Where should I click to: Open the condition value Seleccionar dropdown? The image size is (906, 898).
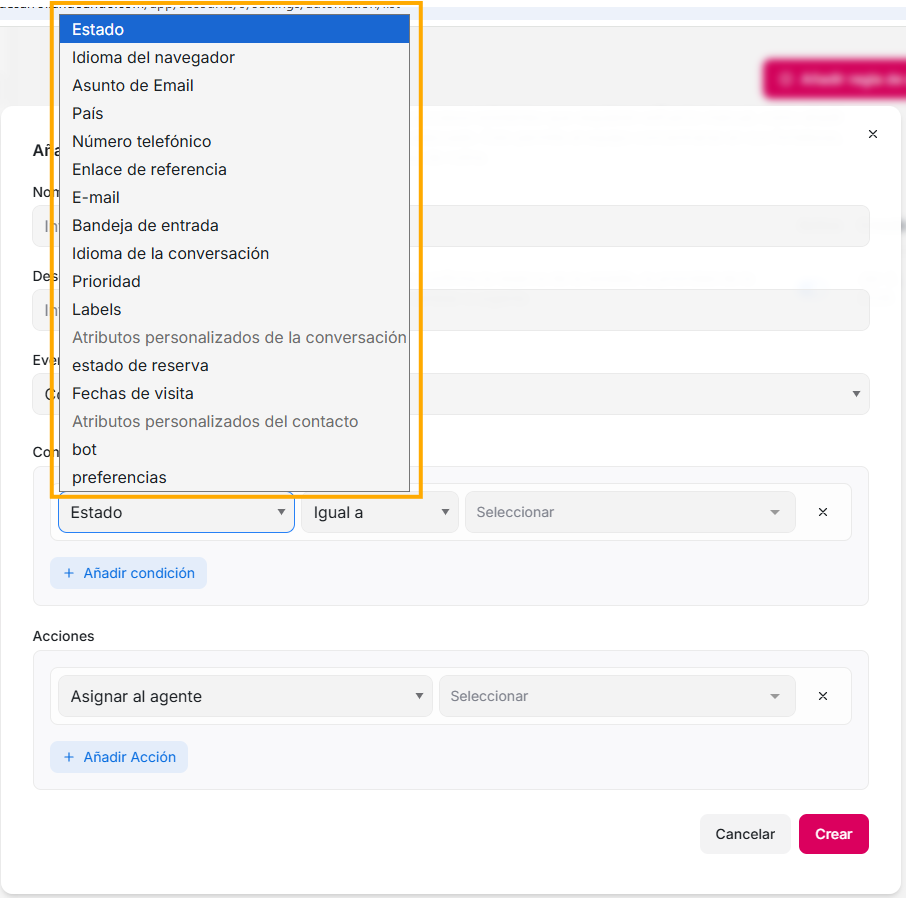630,512
